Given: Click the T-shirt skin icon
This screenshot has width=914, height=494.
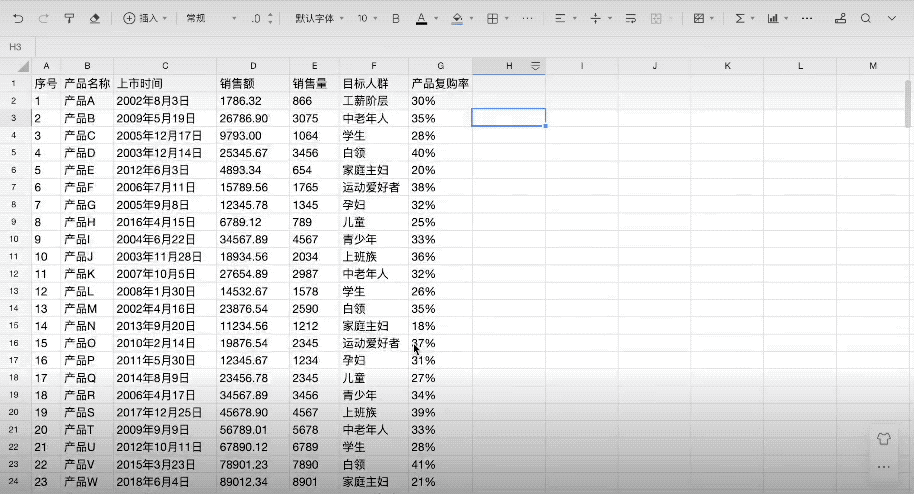Looking at the screenshot, I should (883, 438).
